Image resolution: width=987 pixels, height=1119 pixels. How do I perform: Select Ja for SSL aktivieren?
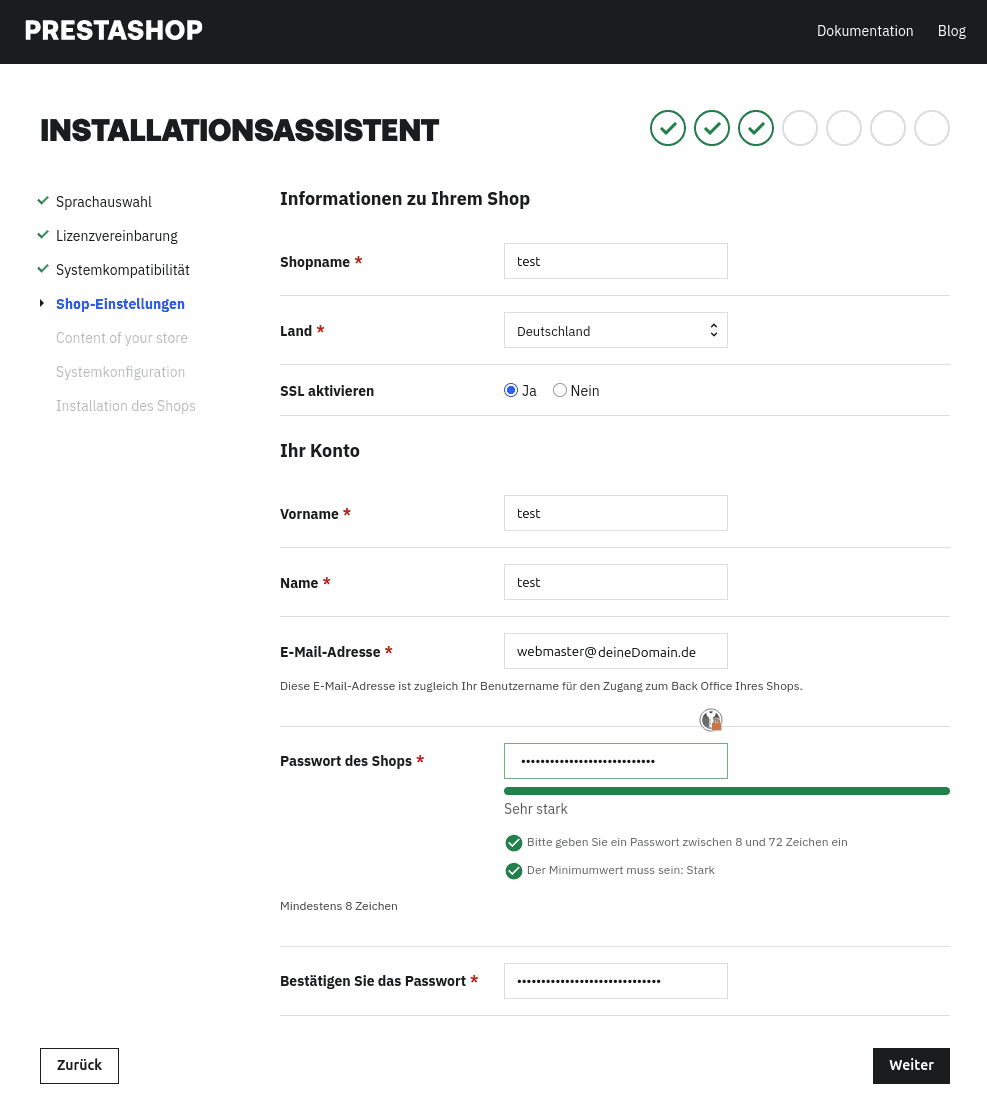pos(511,391)
